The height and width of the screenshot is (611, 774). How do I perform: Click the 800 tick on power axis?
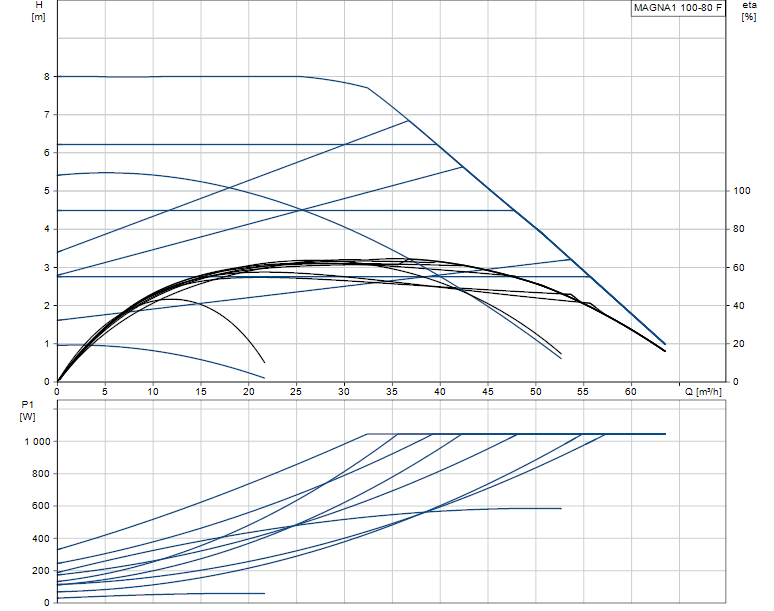click(41, 473)
